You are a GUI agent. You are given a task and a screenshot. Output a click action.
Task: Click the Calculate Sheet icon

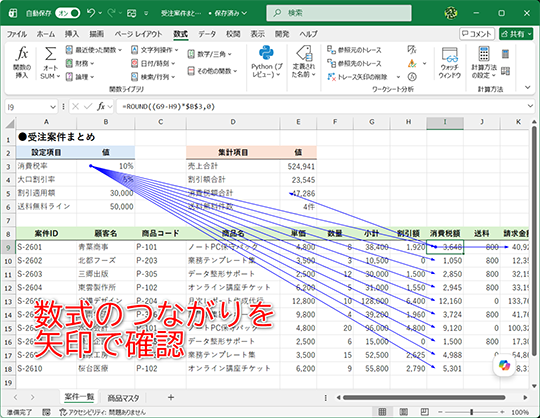click(505, 71)
